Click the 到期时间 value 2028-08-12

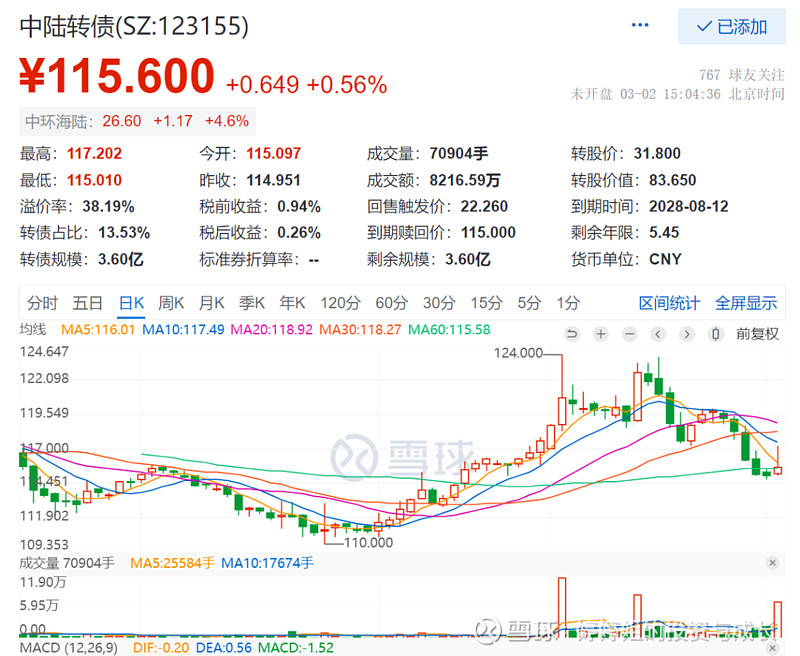689,207
